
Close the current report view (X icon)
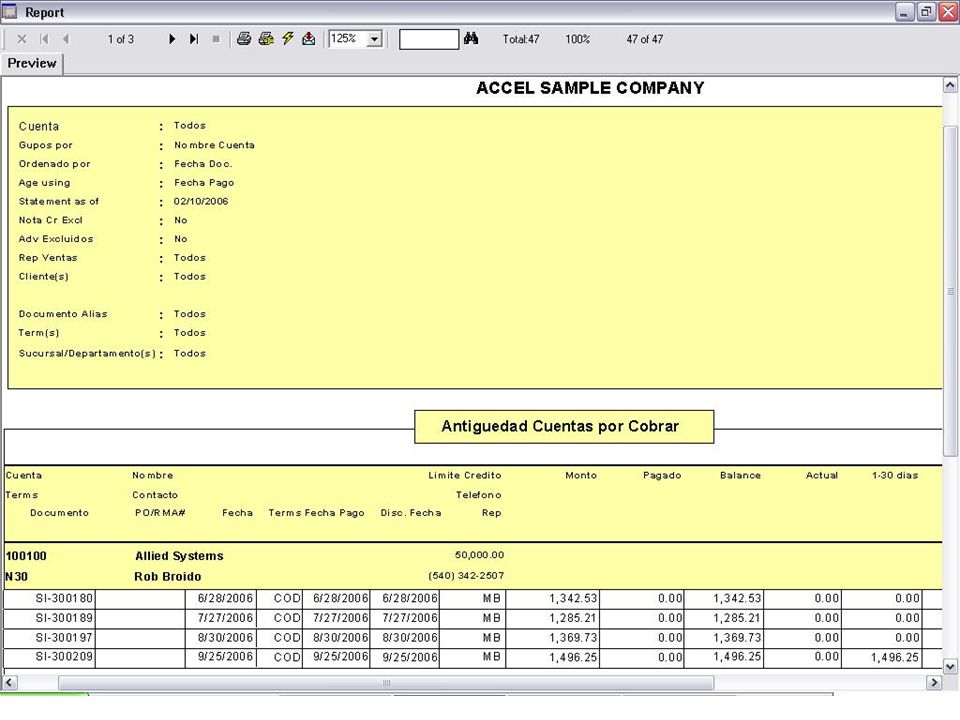click(x=22, y=39)
